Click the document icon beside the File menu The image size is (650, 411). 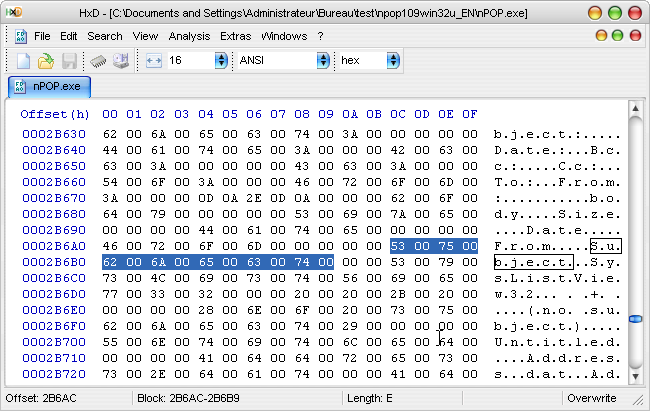pos(20,36)
